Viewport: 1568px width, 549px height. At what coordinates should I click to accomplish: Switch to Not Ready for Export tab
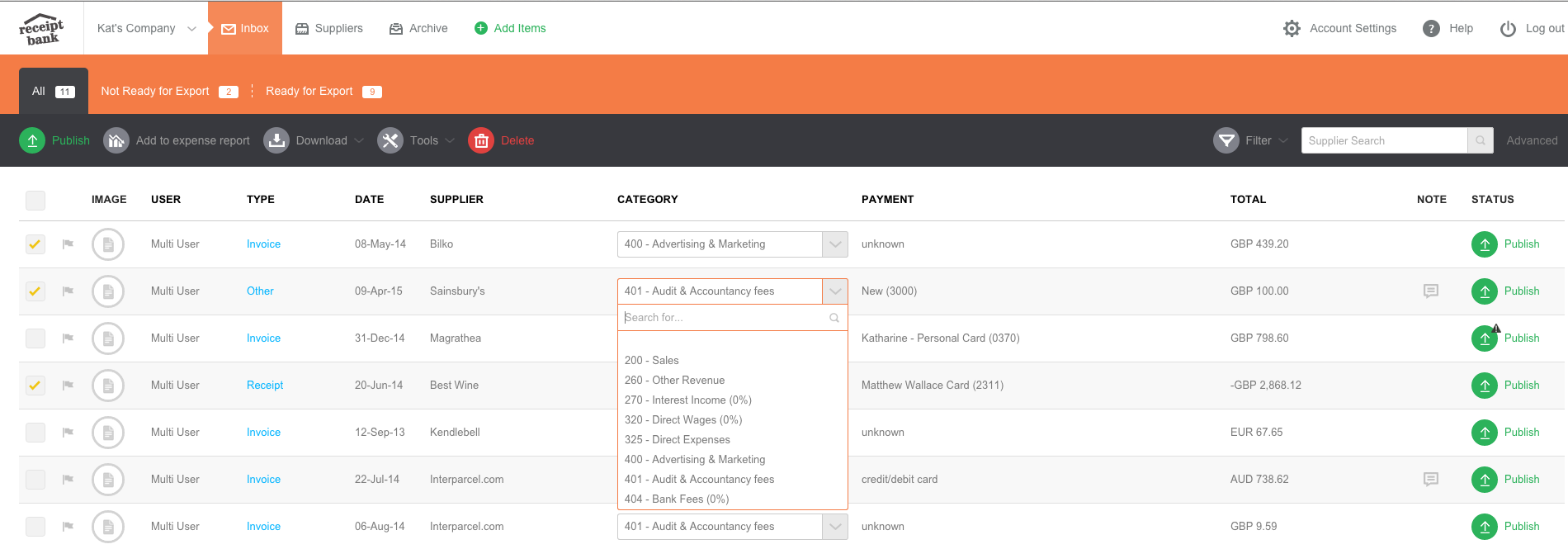pyautogui.click(x=155, y=91)
